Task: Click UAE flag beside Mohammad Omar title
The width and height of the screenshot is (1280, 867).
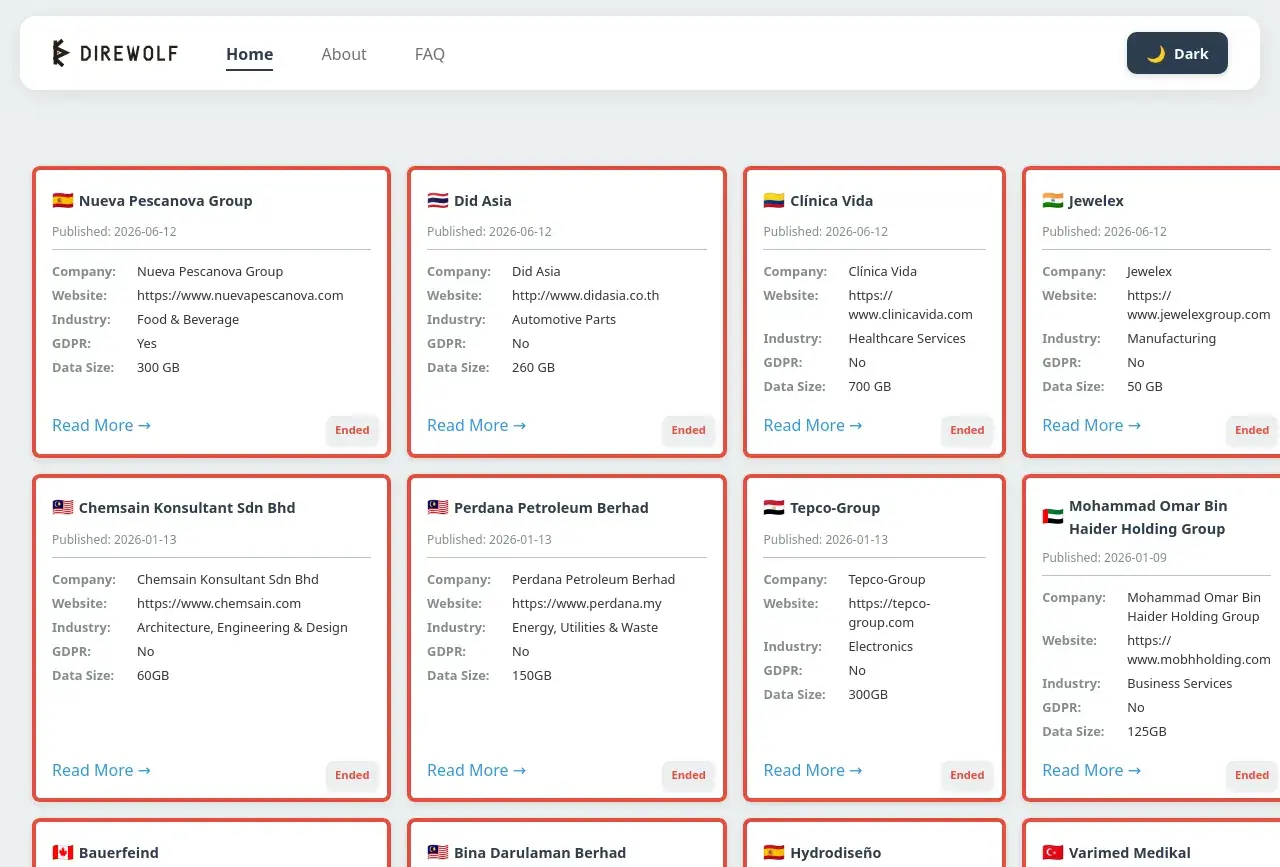Action: pyautogui.click(x=1053, y=517)
